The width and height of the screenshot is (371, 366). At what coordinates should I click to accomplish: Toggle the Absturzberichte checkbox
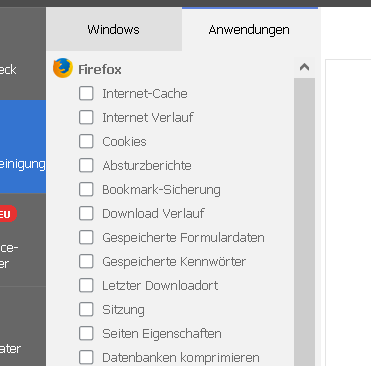[86, 165]
